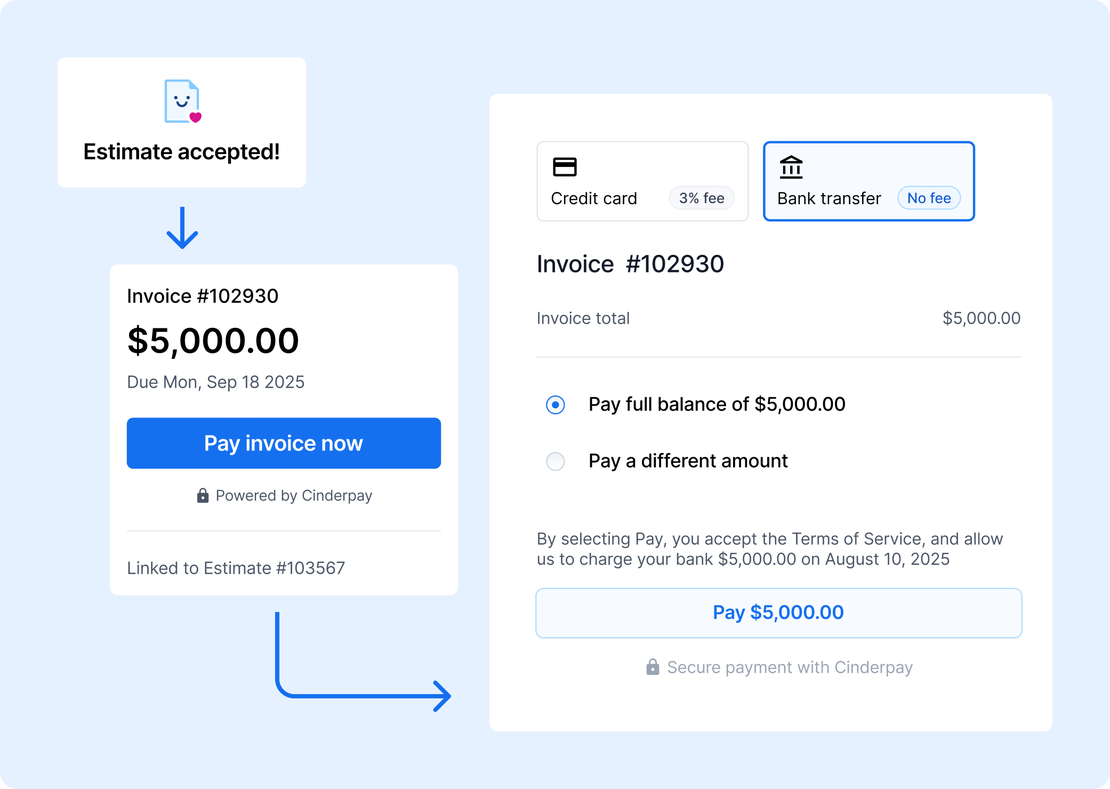The image size is (1110, 789).
Task: Choose Pay a different amount option
Action: click(x=556, y=461)
